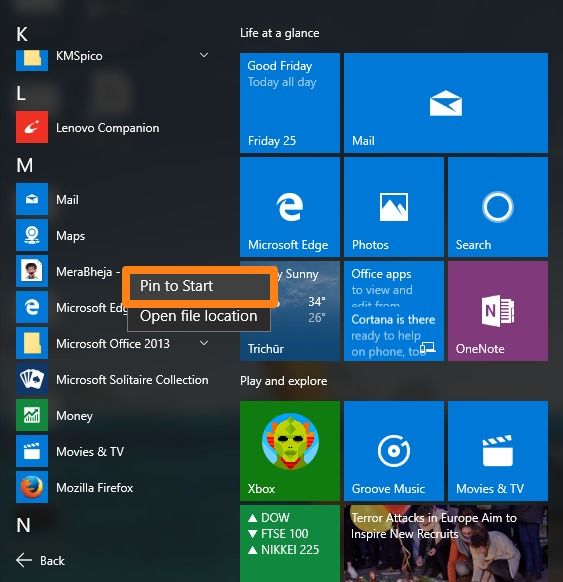563x582 pixels.
Task: Click Play and explore group title
Action: [284, 381]
